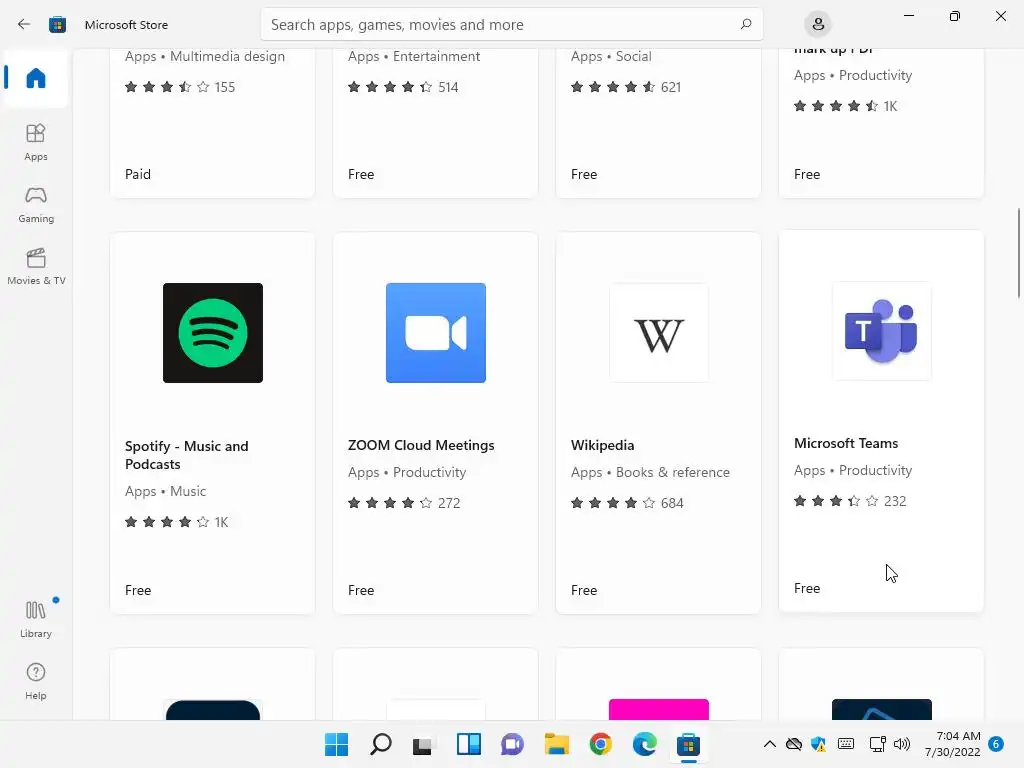Click the vertical scrollbar thumb
1024x768 pixels.
[x=1019, y=252]
